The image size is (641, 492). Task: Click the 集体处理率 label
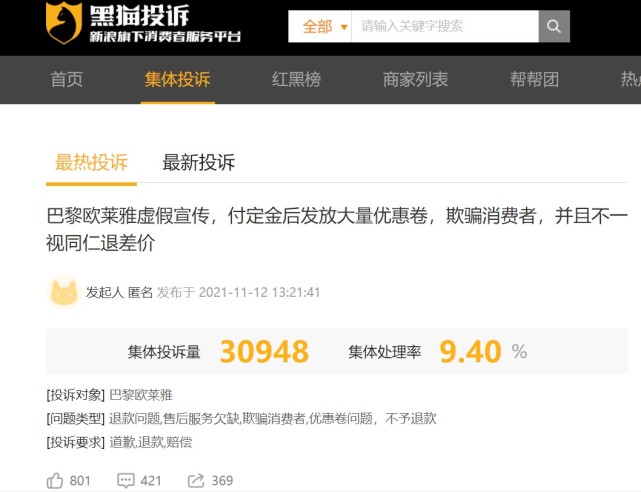click(x=385, y=352)
